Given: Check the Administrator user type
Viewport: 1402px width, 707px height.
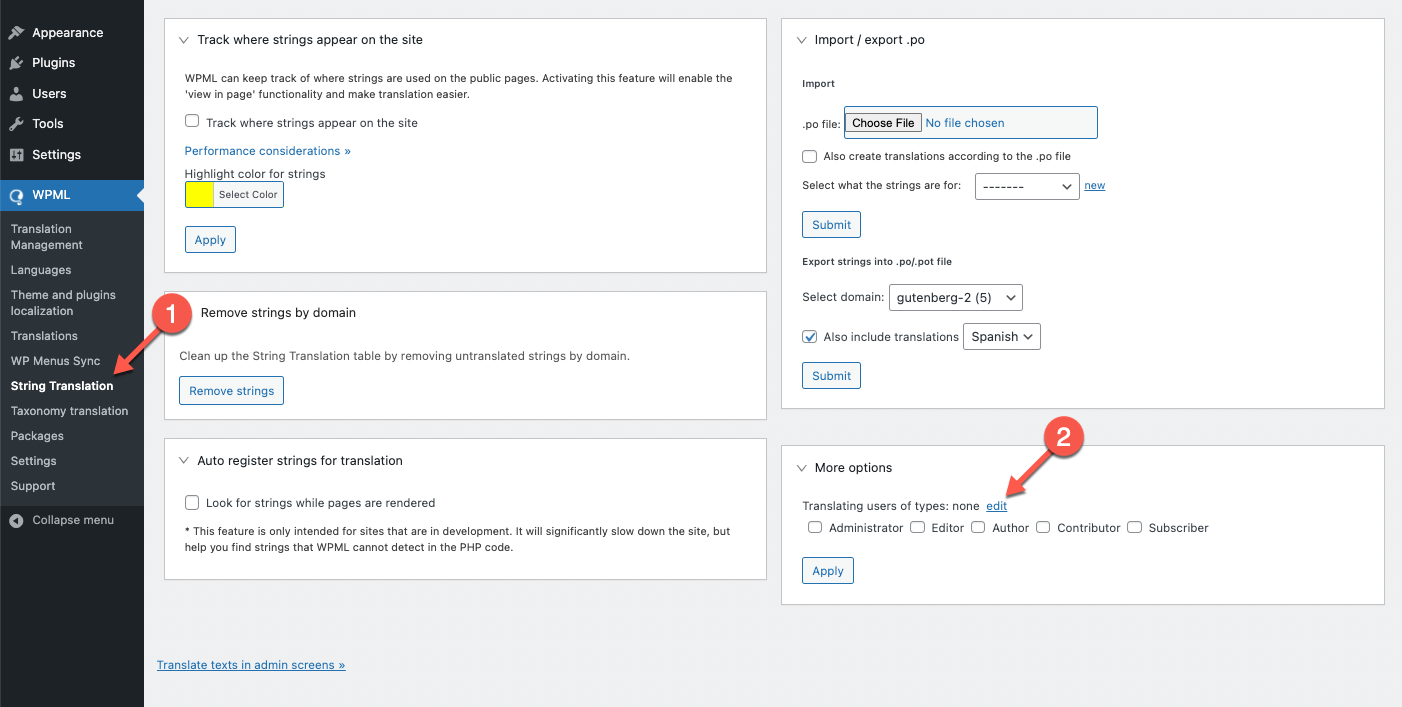Looking at the screenshot, I should [815, 527].
